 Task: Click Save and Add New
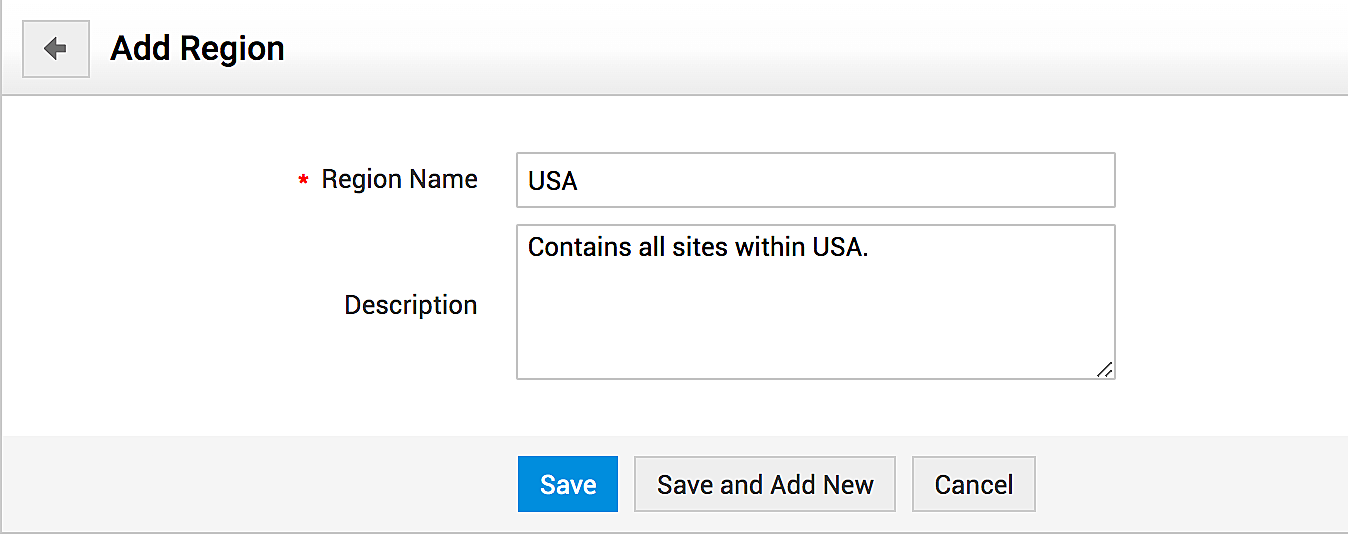765,485
